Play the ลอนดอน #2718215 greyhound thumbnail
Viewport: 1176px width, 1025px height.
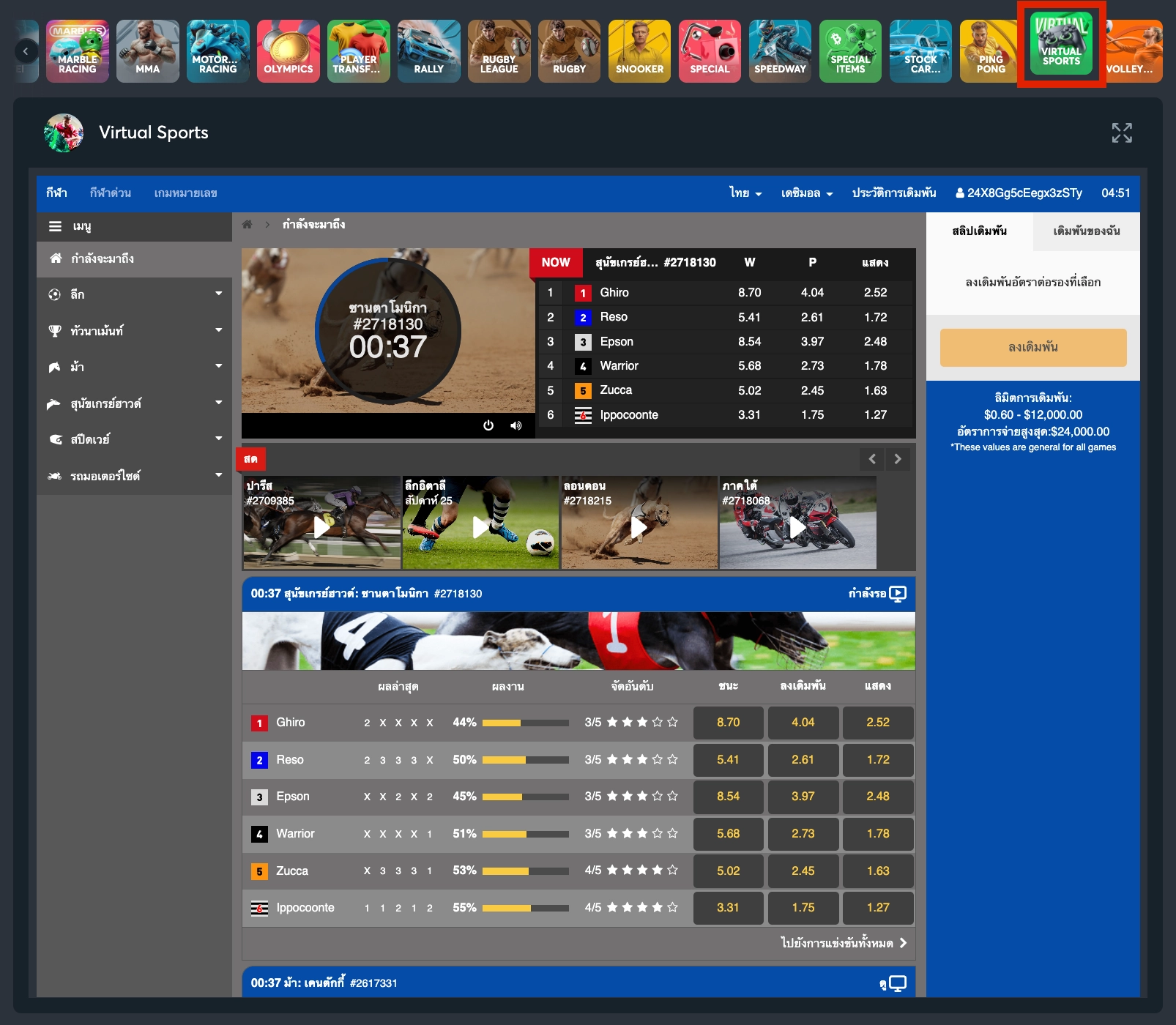(x=639, y=526)
